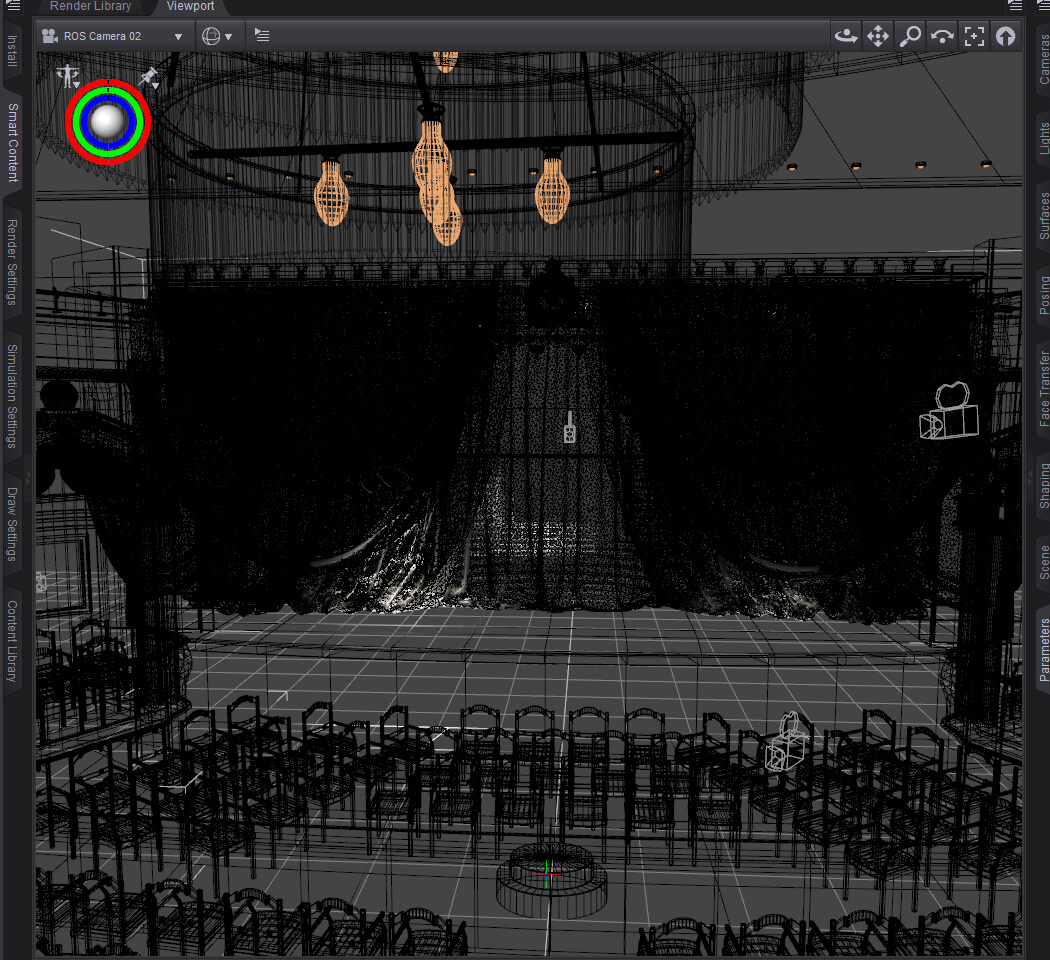The height and width of the screenshot is (960, 1050).
Task: Open the pin tool dropdown icon
Action: [x=149, y=77]
